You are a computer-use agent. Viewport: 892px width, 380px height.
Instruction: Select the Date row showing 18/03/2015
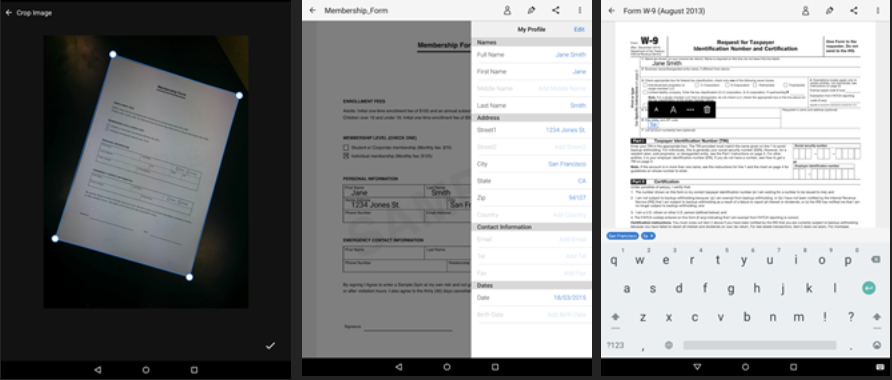point(531,298)
